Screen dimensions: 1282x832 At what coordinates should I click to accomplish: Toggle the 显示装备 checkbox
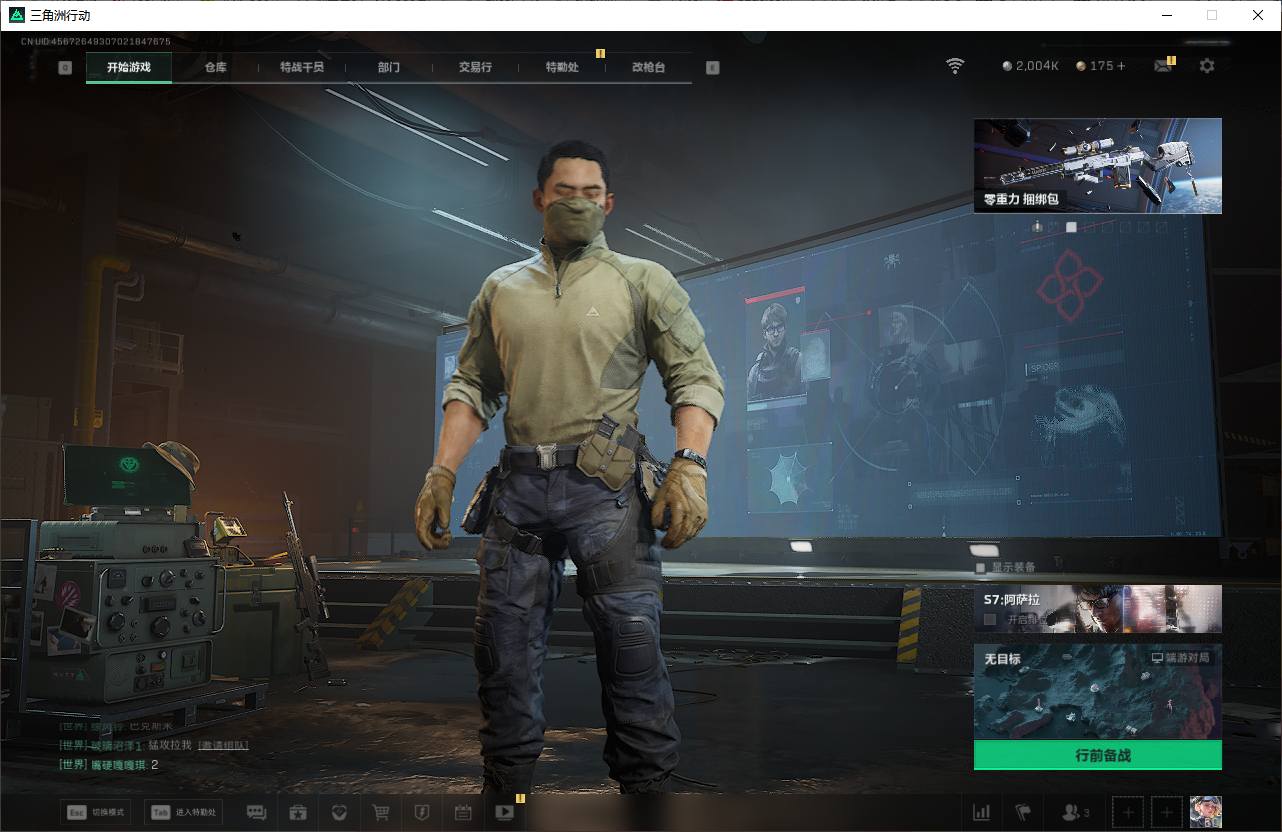pyautogui.click(x=981, y=567)
